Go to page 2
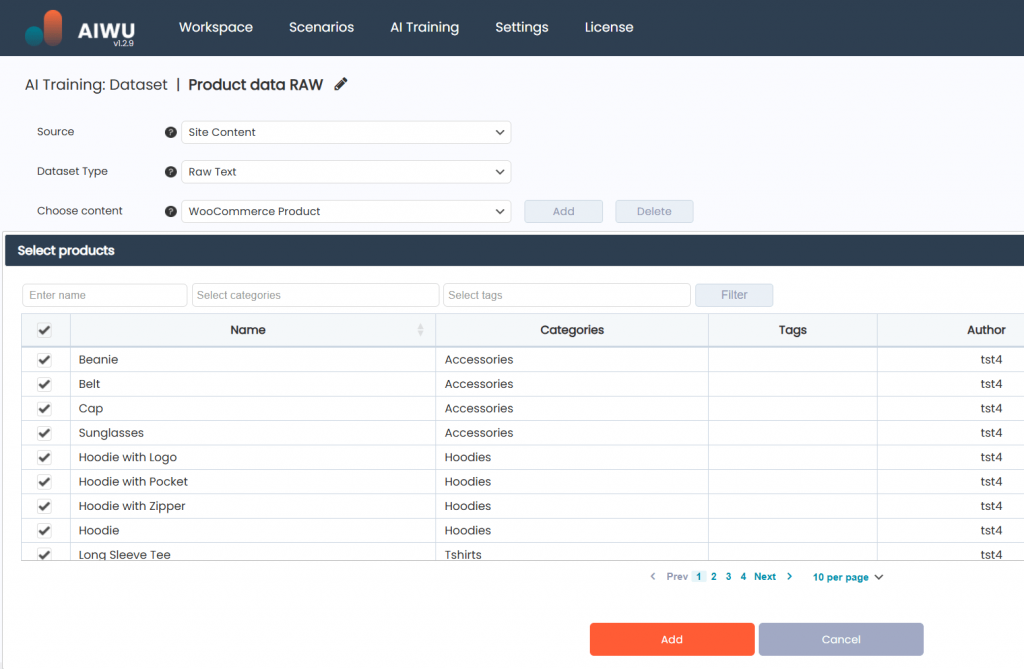The image size is (1024, 669). coord(714,576)
